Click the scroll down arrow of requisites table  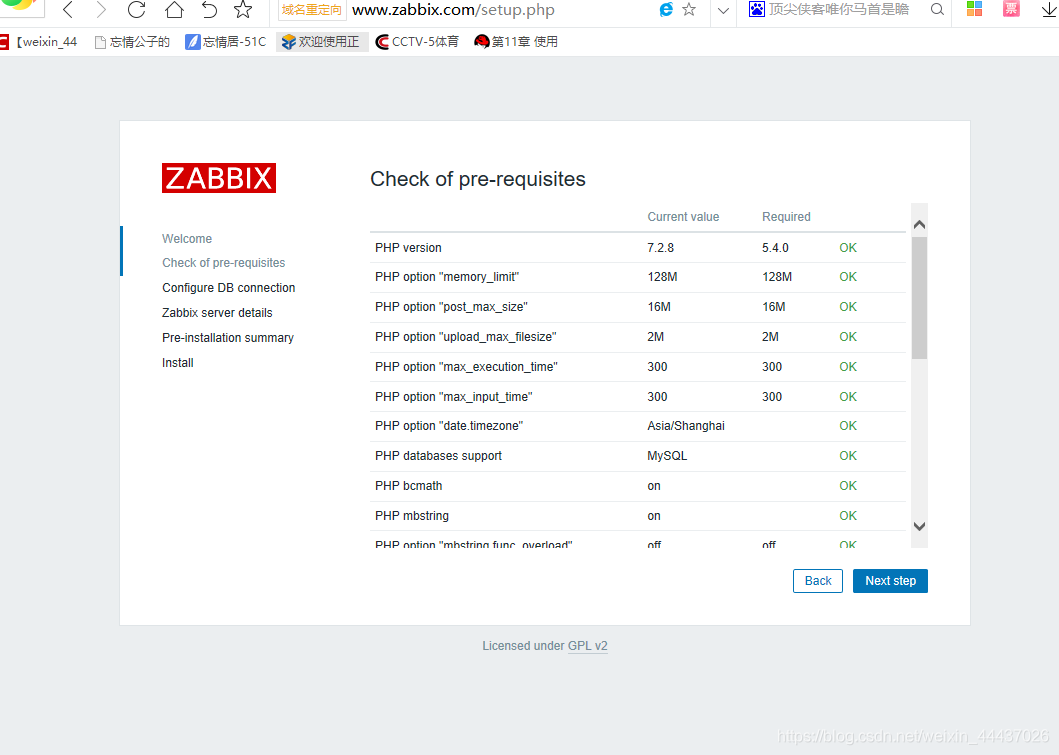tap(919, 526)
